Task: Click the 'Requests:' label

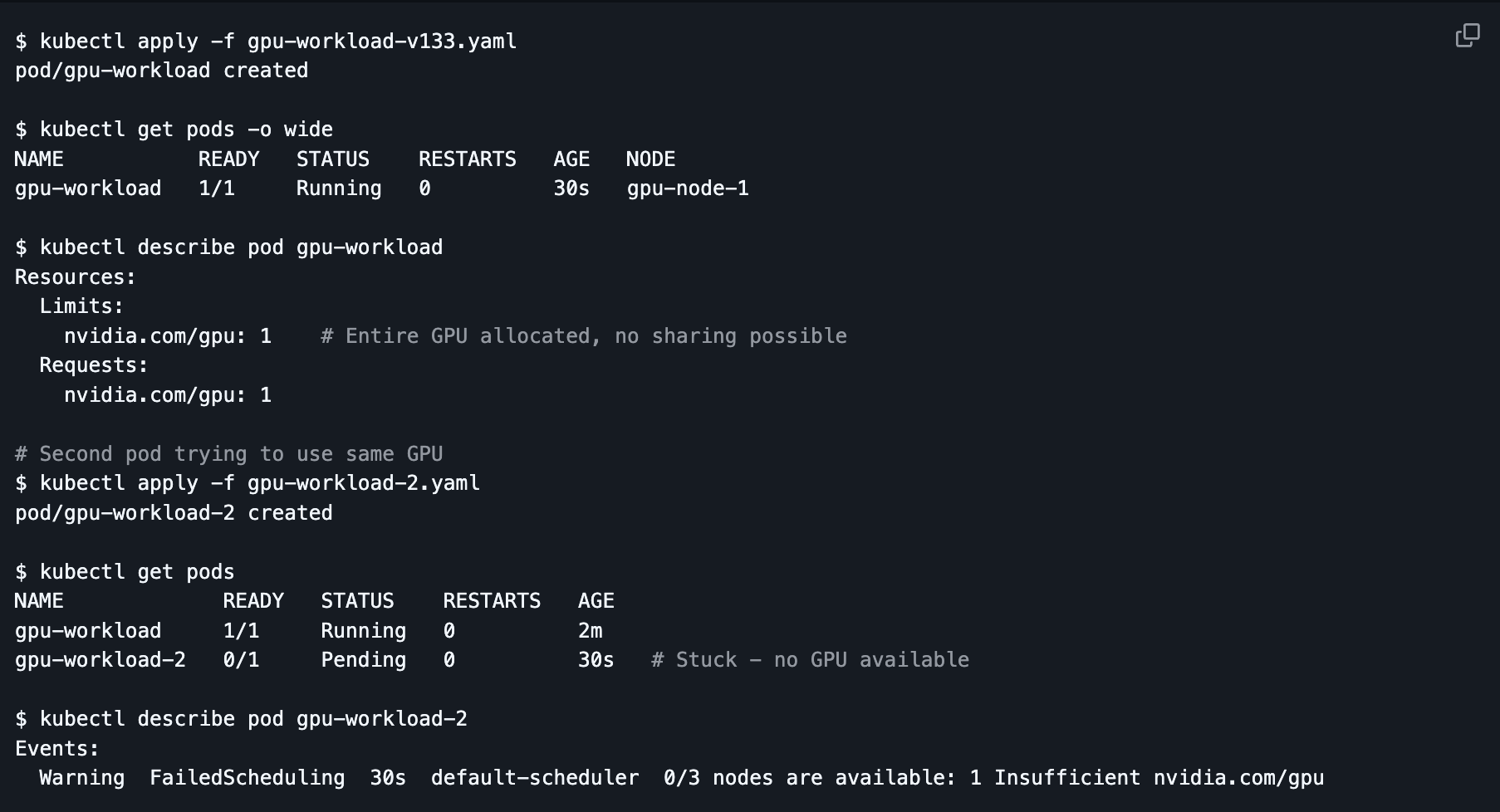Action: [x=93, y=365]
